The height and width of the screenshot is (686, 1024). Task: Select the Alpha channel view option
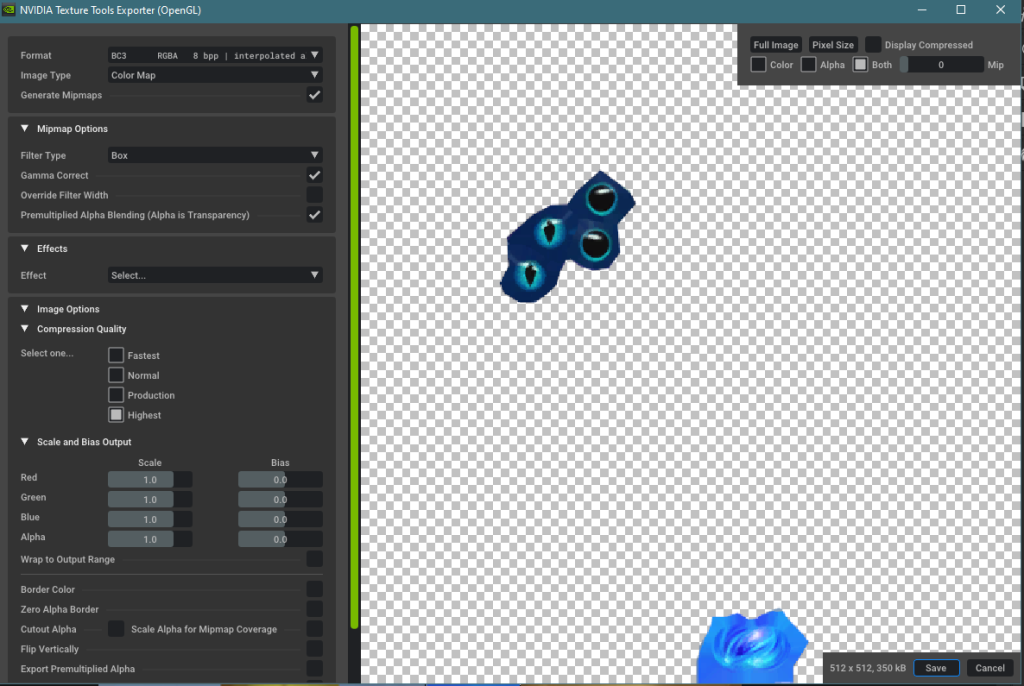(808, 64)
